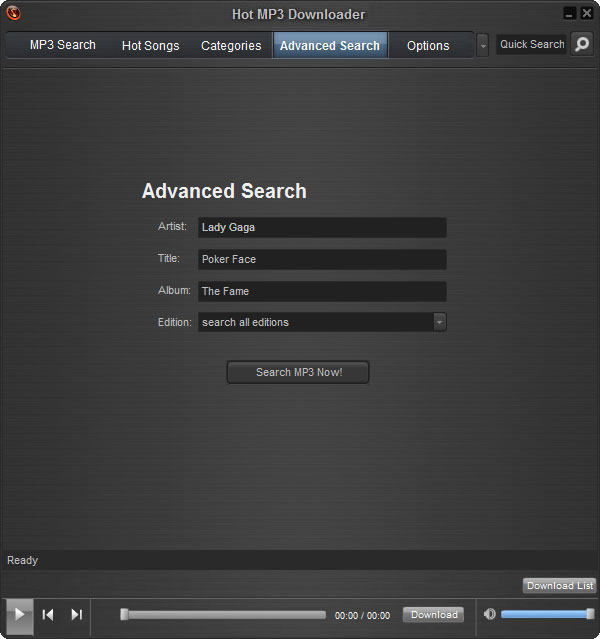Expand the tab overflow arrow beside Options
This screenshot has height=639, width=600.
click(483, 46)
